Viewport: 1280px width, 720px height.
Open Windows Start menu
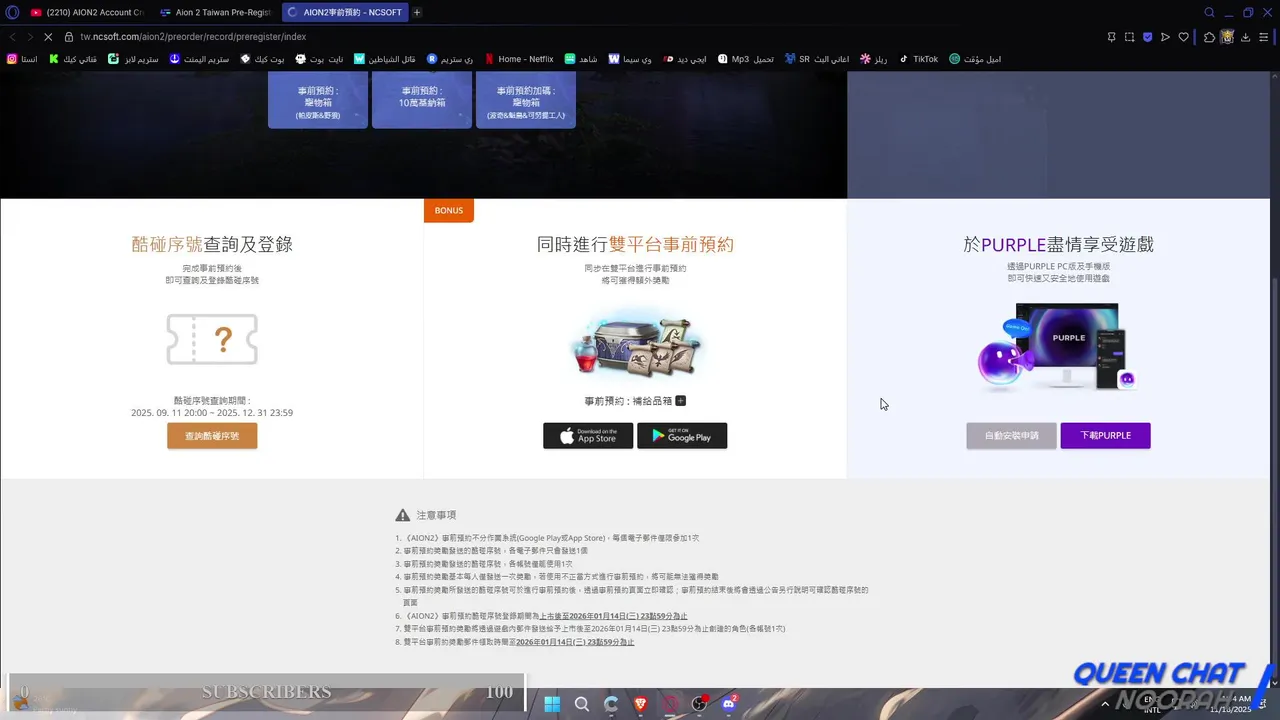pos(552,704)
